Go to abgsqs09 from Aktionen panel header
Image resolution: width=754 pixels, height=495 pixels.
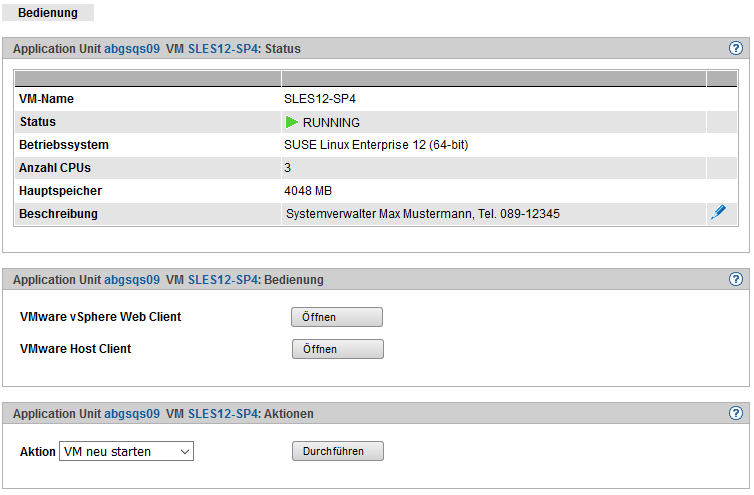coord(132,414)
